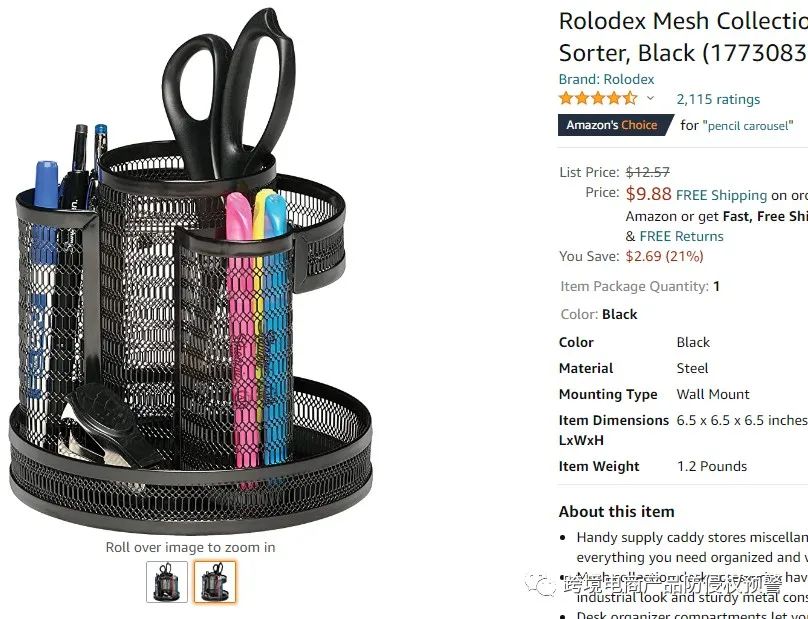Click the Amazon's Choice badge
This screenshot has width=808, height=619.
click(612, 125)
